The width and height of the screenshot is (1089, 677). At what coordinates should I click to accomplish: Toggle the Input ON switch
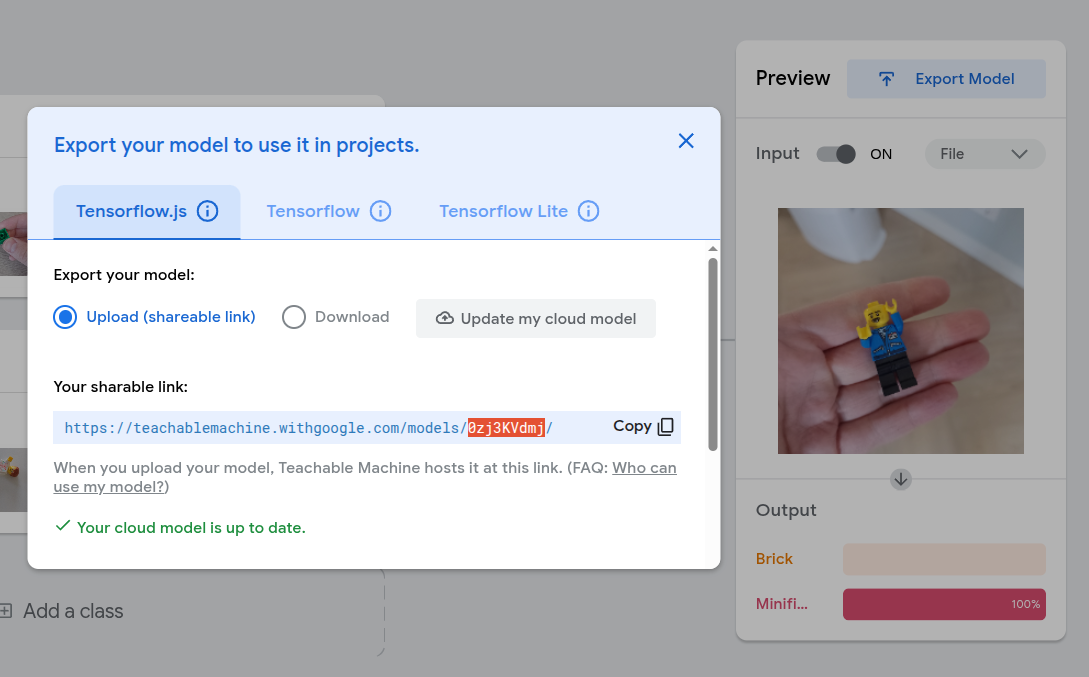[x=836, y=154]
